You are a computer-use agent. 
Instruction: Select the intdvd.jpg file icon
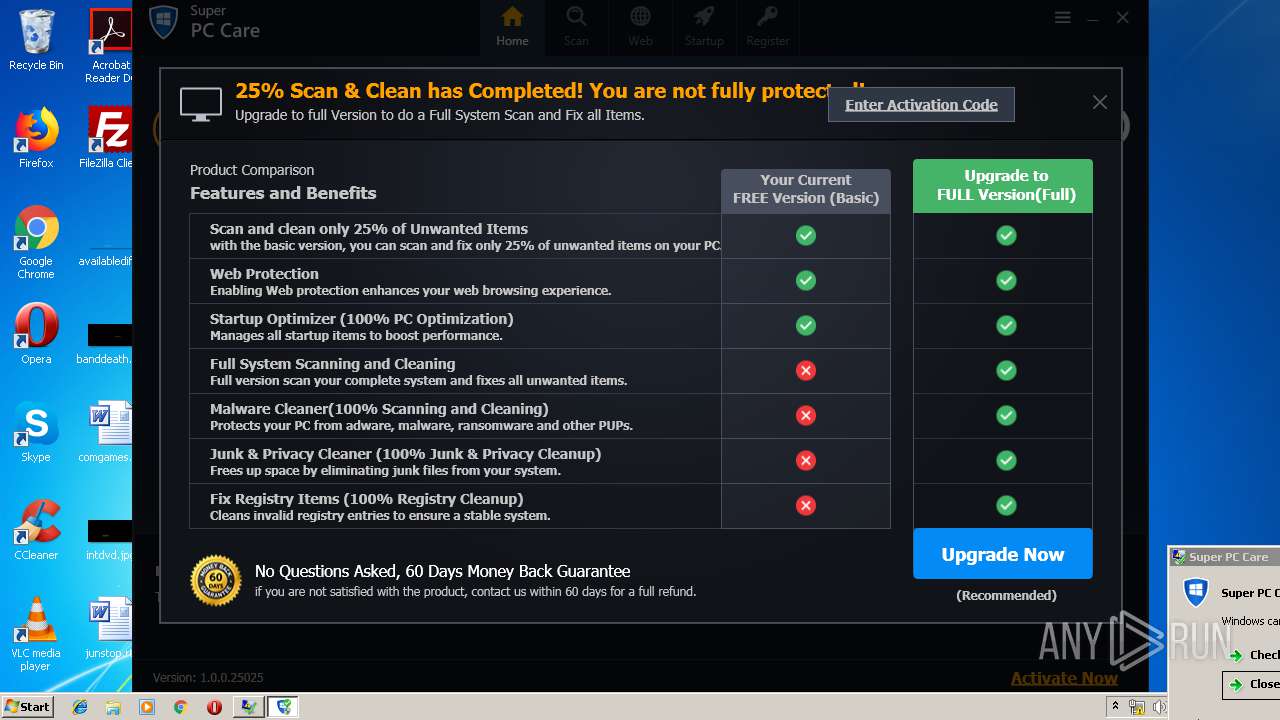pyautogui.click(x=108, y=540)
